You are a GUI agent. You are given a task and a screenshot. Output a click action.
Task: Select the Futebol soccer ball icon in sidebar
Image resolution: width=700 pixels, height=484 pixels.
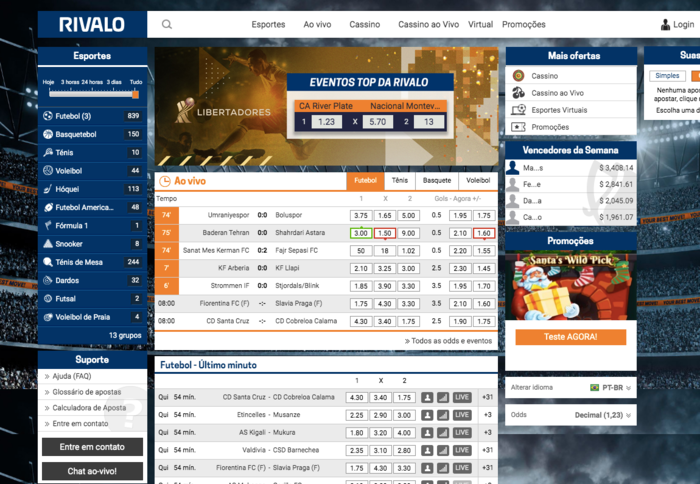click(x=48, y=117)
